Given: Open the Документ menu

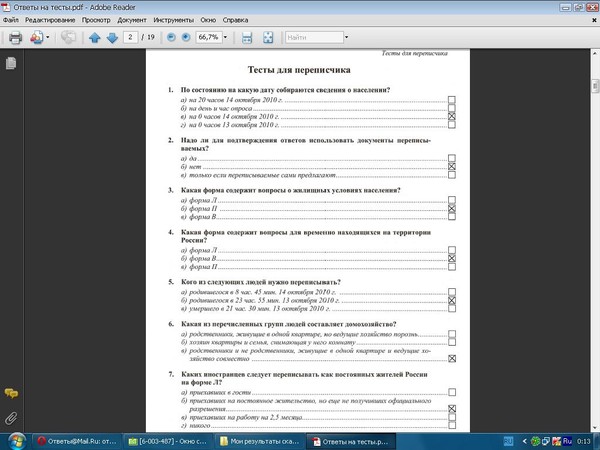Looking at the screenshot, I should click(x=132, y=20).
